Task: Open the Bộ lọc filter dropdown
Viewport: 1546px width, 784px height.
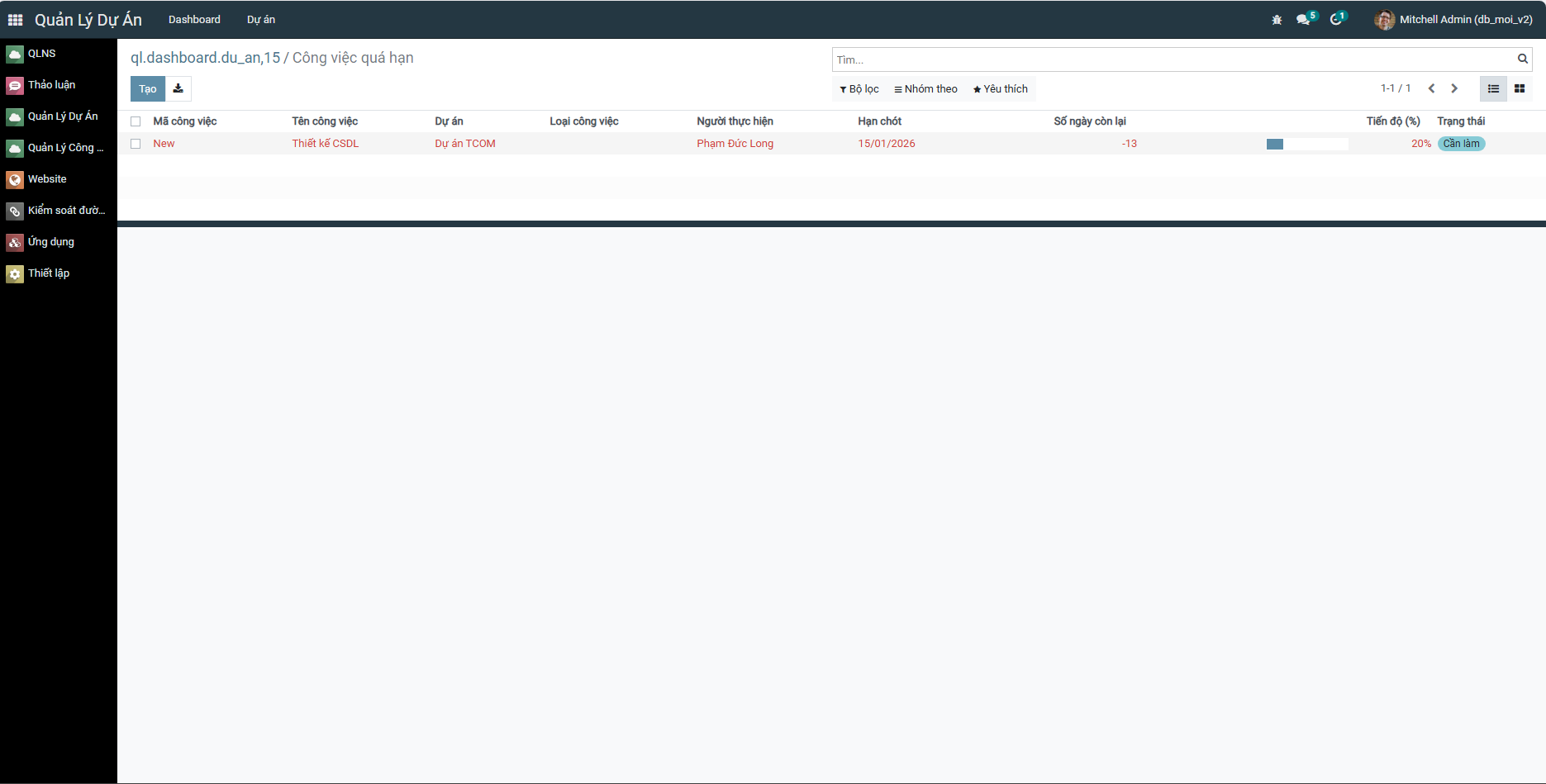Action: 859,89
